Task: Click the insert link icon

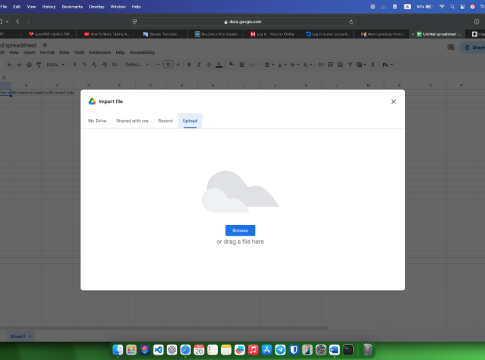Action: click(320, 65)
